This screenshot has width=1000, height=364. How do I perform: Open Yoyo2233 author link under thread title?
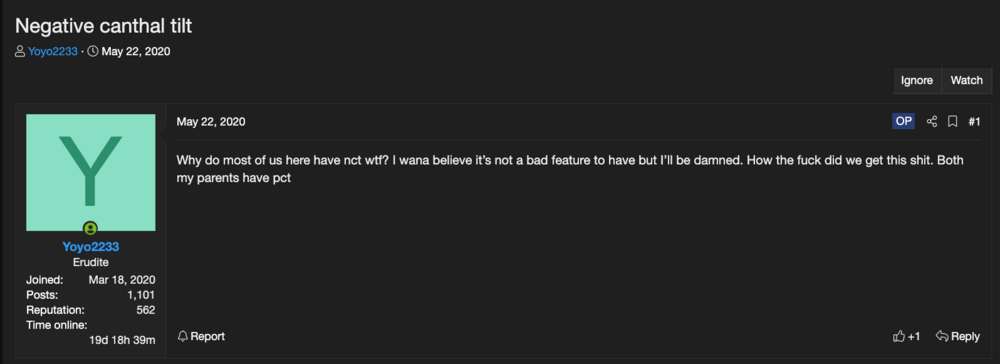point(53,52)
